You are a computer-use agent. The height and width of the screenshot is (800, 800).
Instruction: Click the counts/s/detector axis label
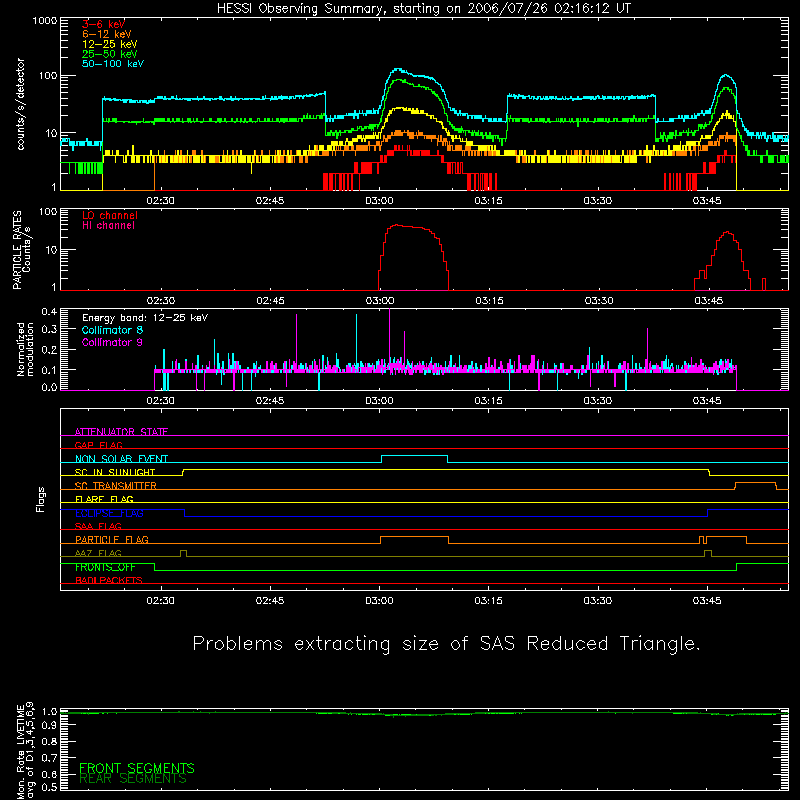click(x=20, y=104)
